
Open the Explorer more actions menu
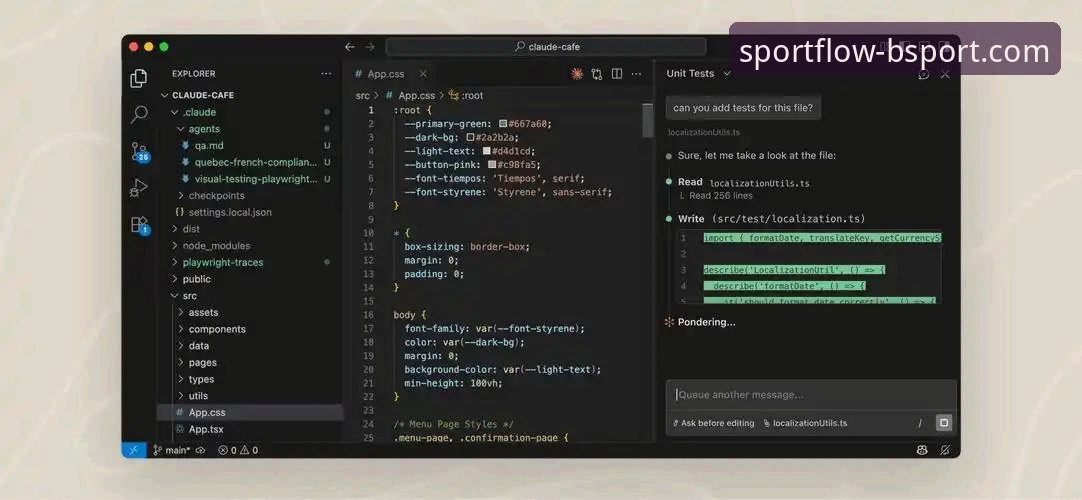(x=326, y=74)
